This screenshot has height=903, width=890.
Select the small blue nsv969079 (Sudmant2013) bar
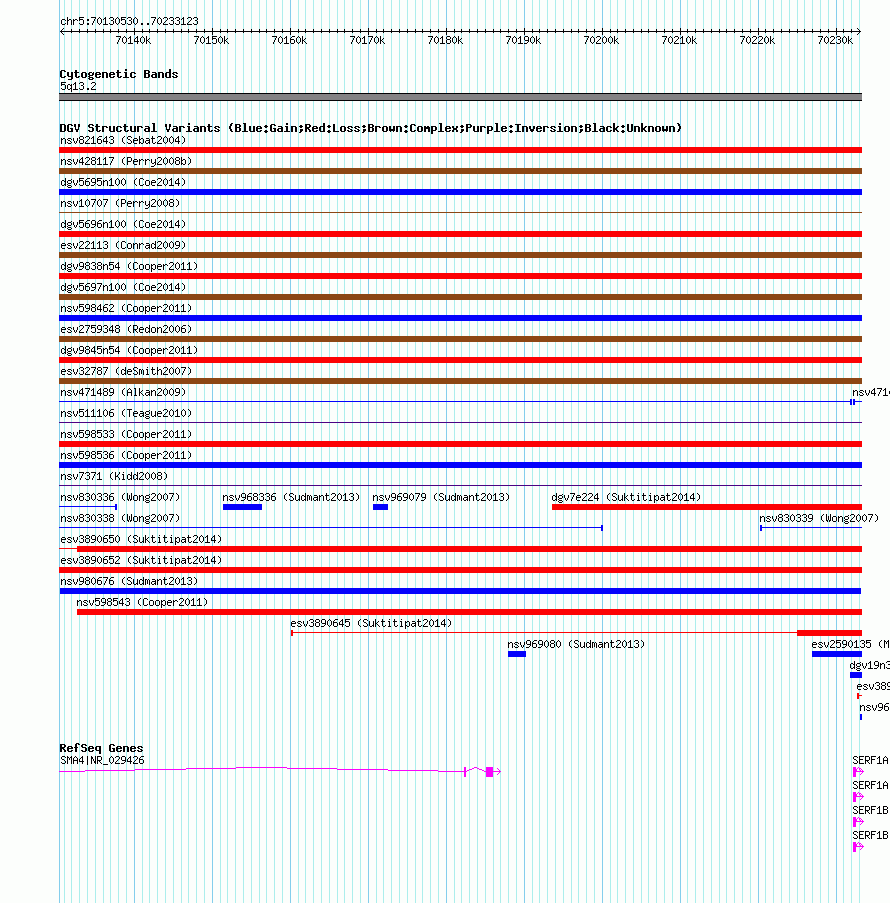pos(380,507)
